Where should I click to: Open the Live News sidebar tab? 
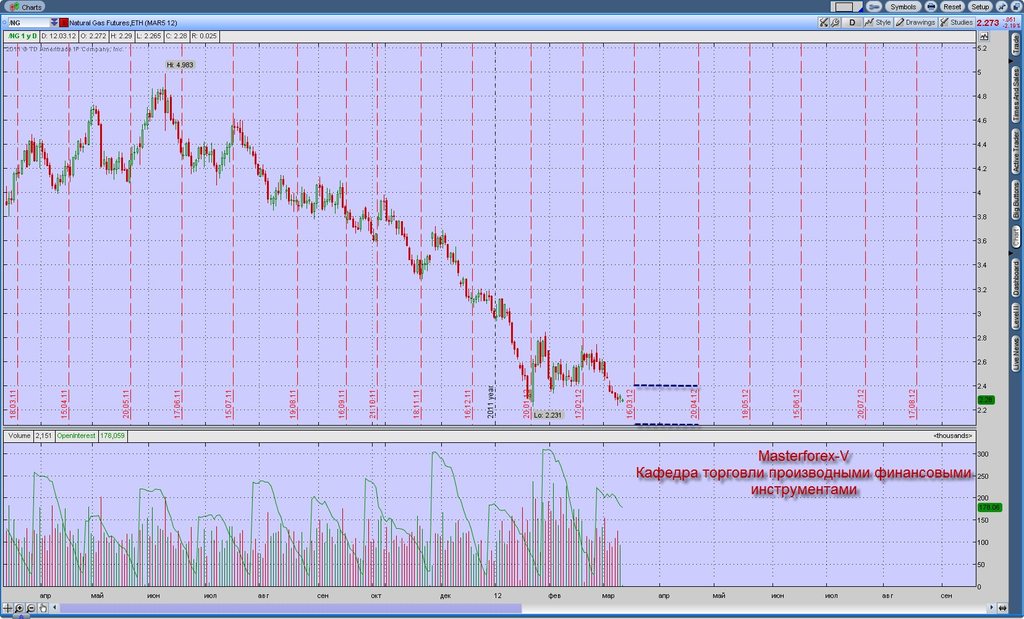coord(1016,355)
